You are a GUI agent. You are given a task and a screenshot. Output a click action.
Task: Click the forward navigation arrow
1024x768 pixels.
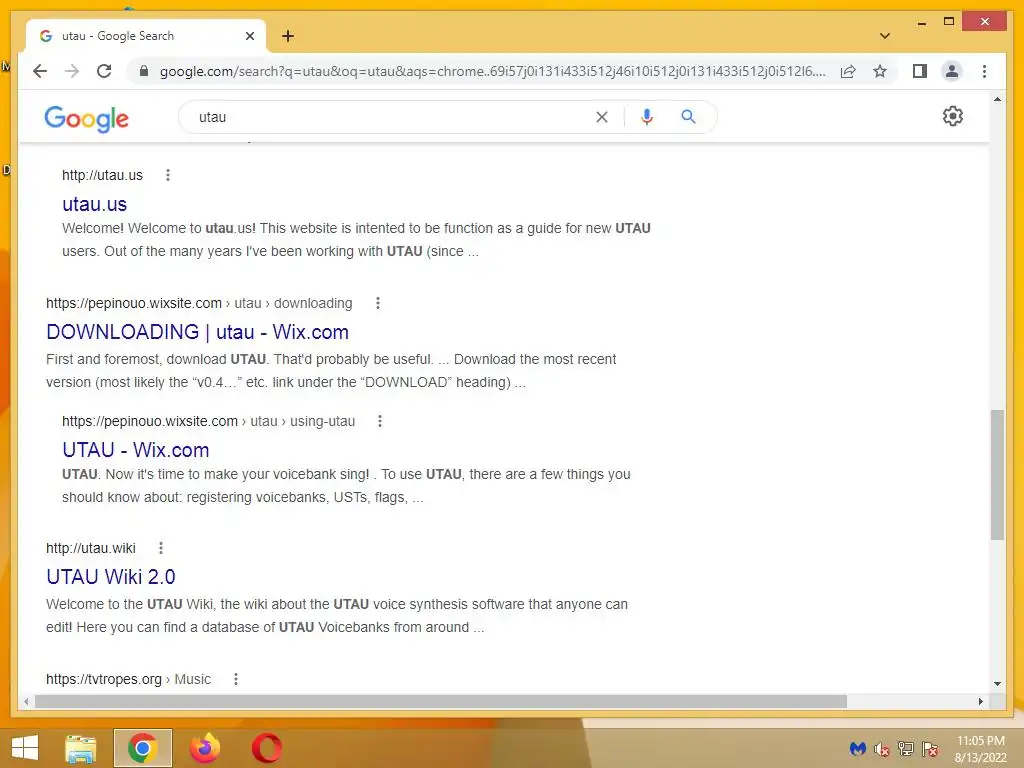pyautogui.click(x=72, y=71)
